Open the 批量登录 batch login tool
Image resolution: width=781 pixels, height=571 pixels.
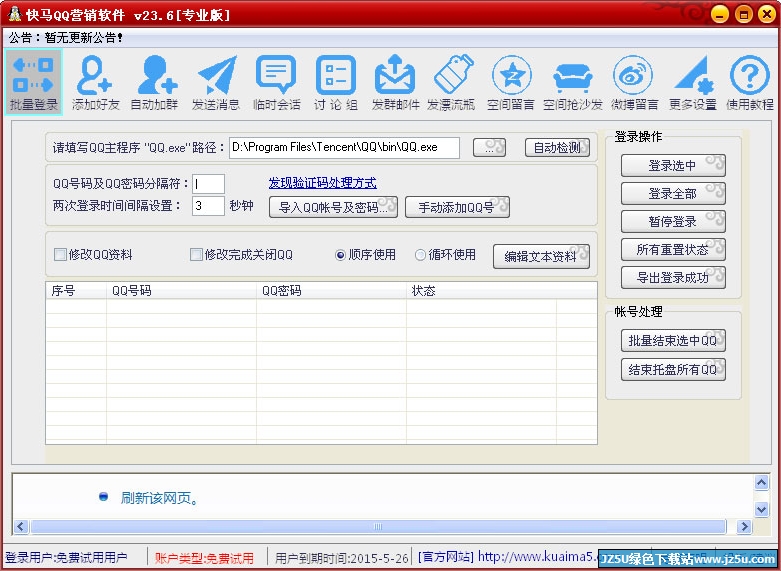click(33, 82)
